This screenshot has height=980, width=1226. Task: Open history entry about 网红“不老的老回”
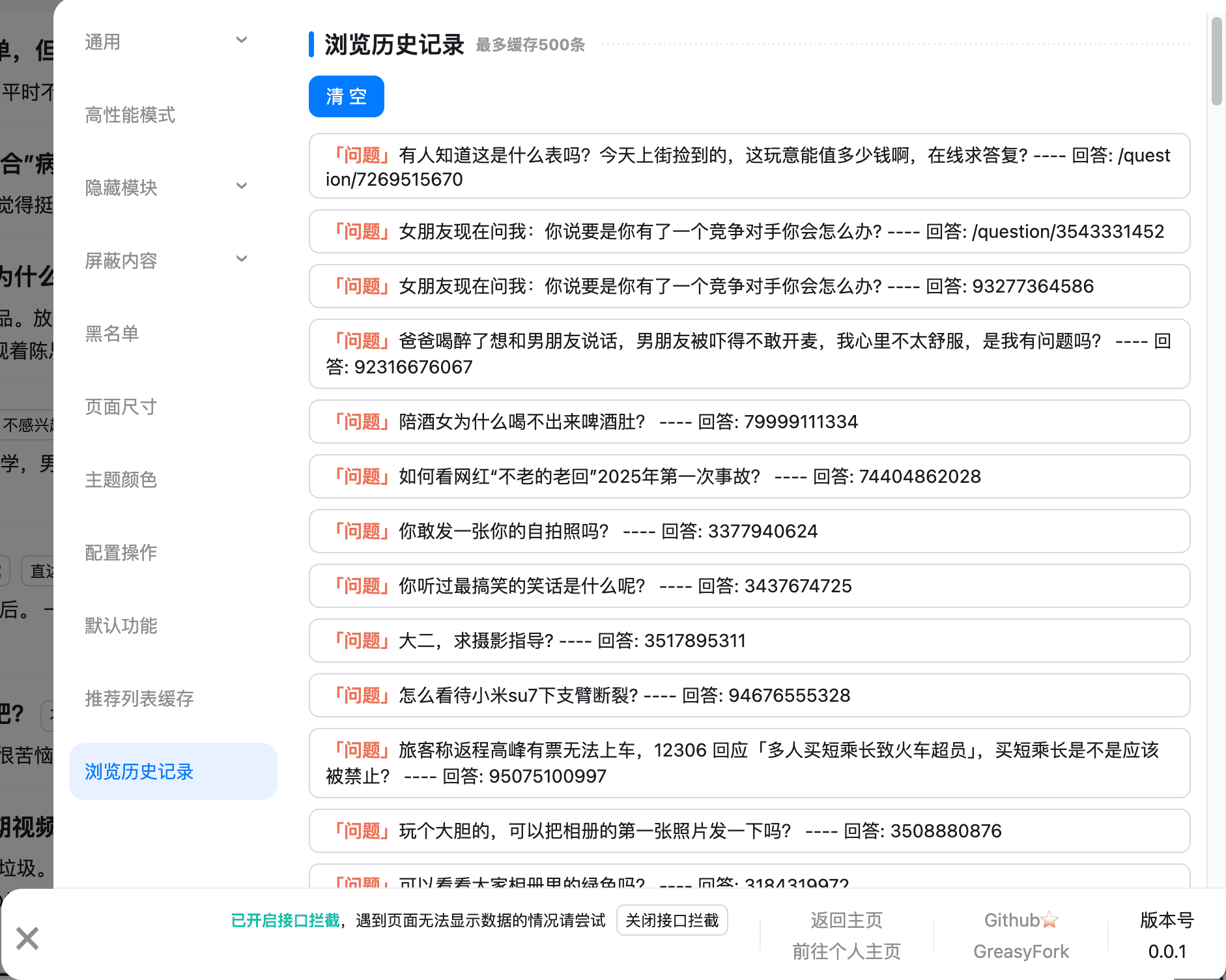(x=749, y=476)
